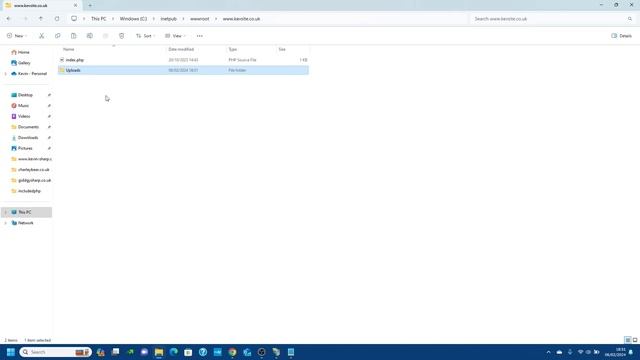This screenshot has width=640, height=360.
Task: Open the New item dropdown
Action: click(17, 36)
